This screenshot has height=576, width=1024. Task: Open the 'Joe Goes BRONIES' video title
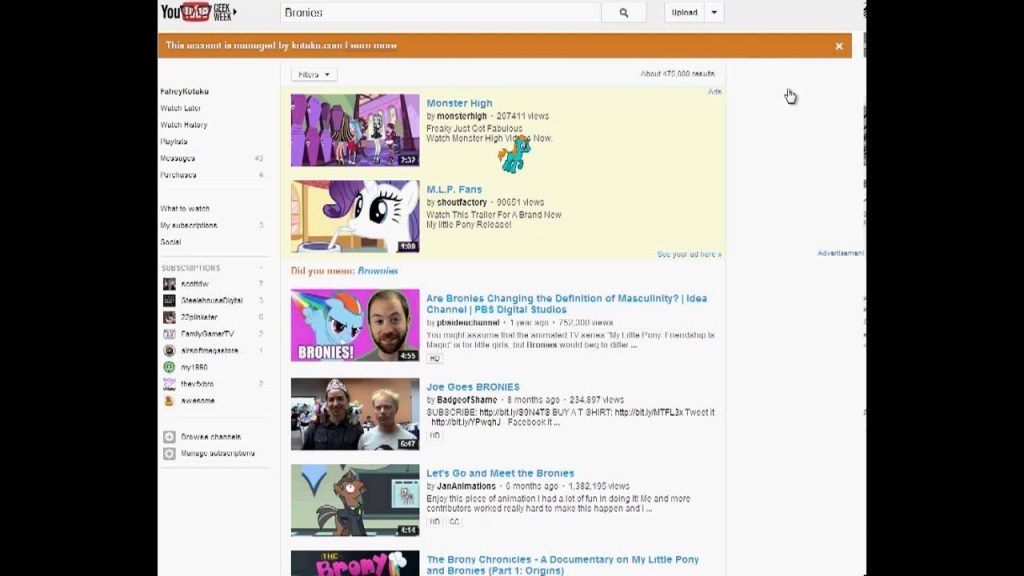coord(473,387)
